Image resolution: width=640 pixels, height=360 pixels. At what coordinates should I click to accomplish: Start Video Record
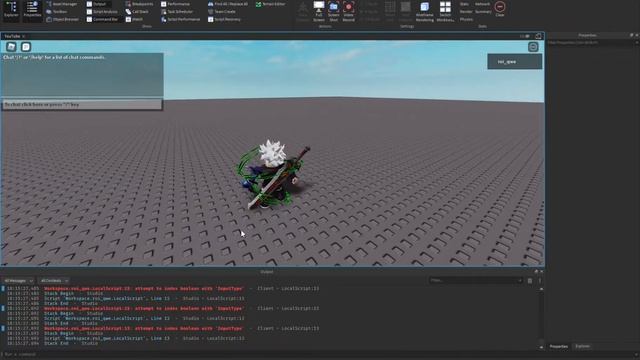point(349,11)
